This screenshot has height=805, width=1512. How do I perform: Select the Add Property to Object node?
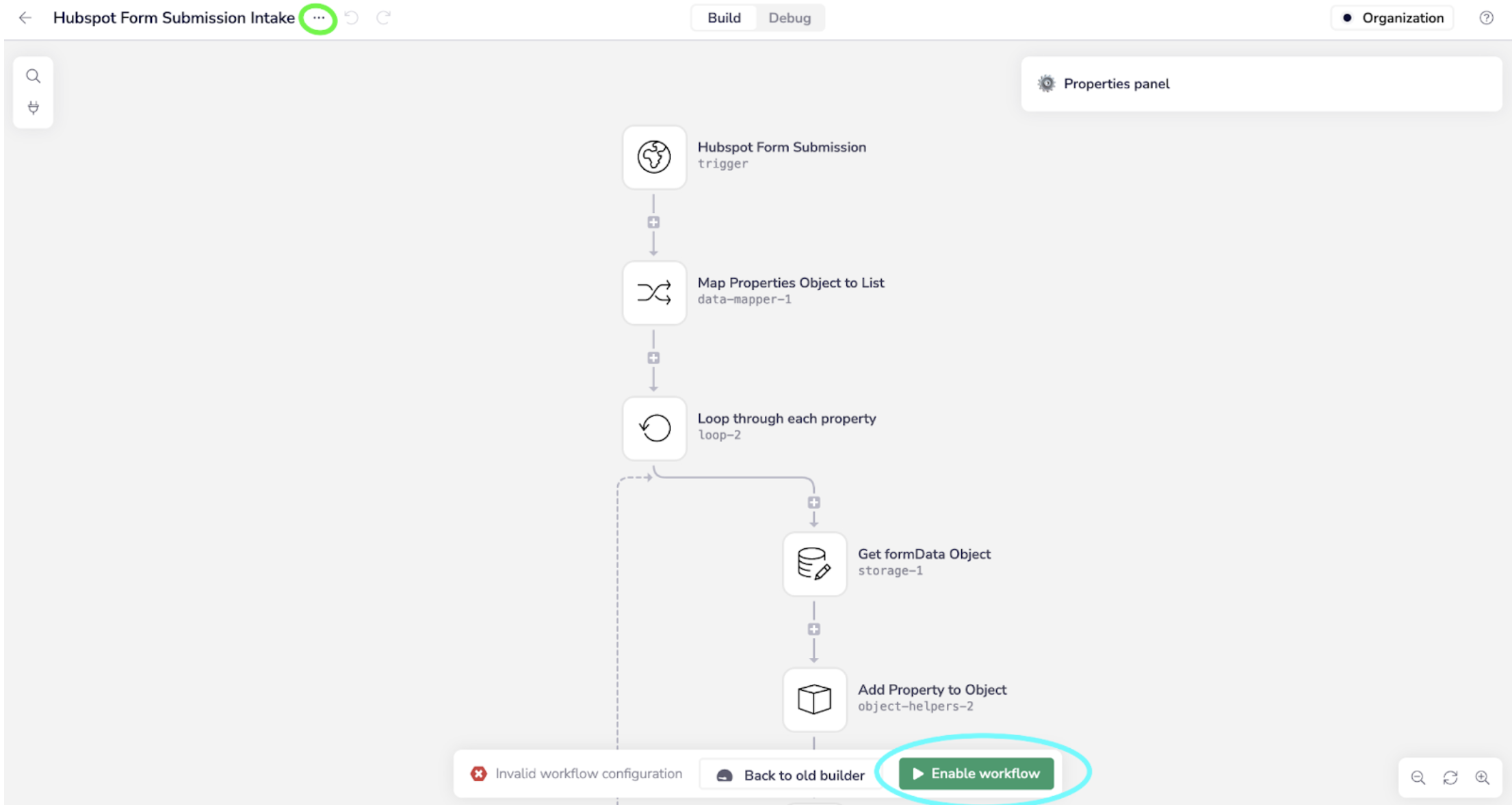click(x=814, y=699)
